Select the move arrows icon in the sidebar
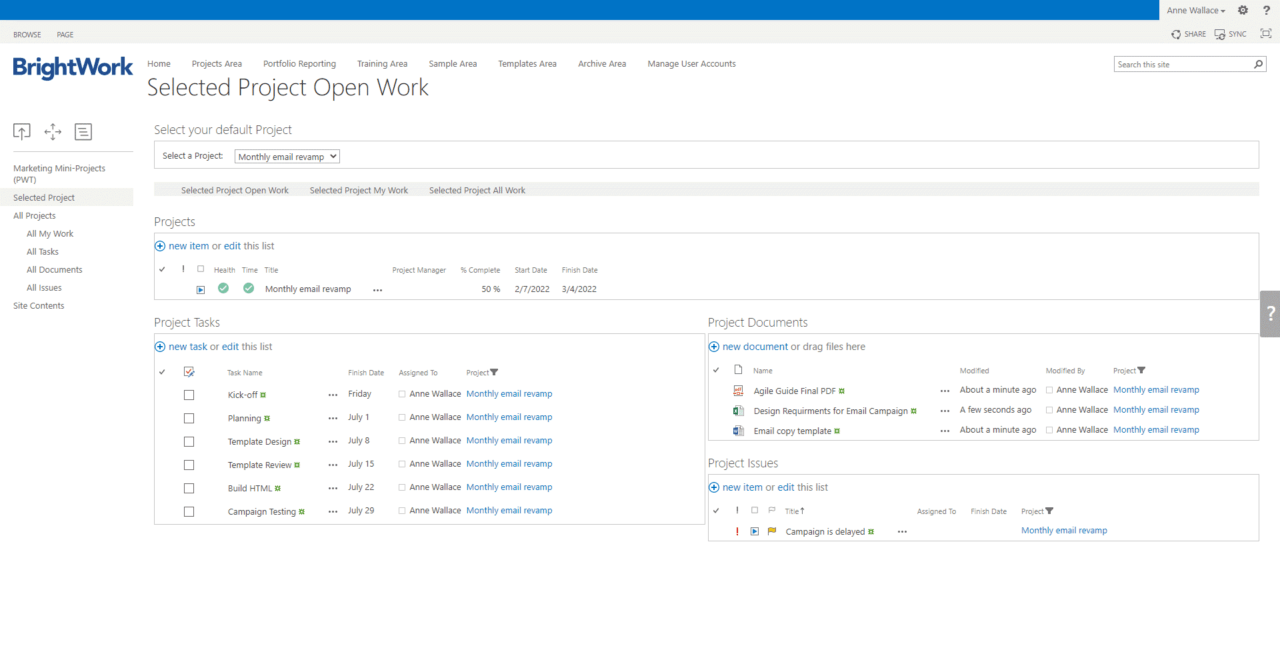Image resolution: width=1280 pixels, height=646 pixels. coord(52,131)
